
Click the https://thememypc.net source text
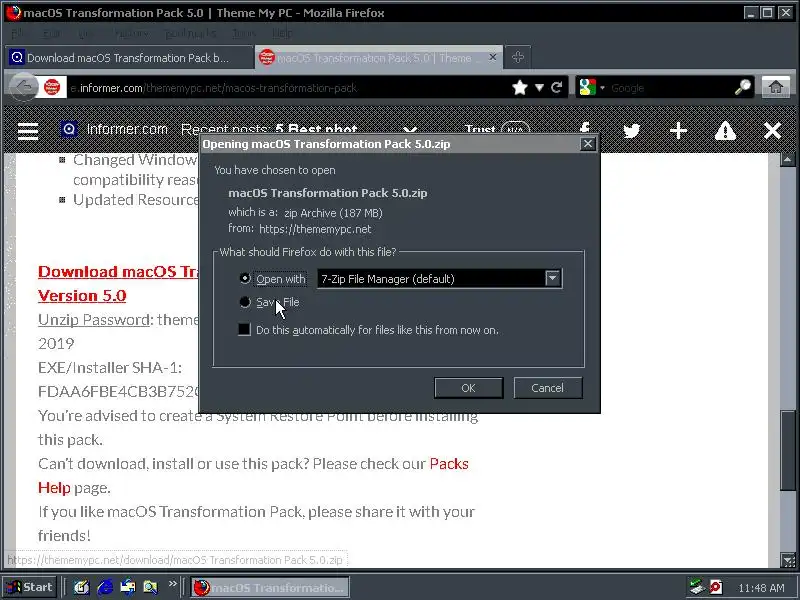tap(315, 229)
